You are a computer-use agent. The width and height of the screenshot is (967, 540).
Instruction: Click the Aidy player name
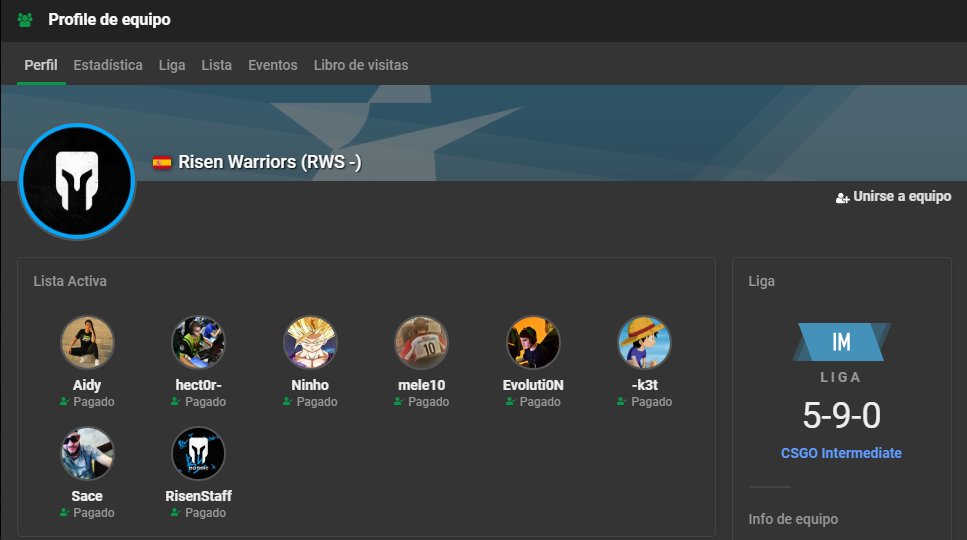[x=87, y=385]
